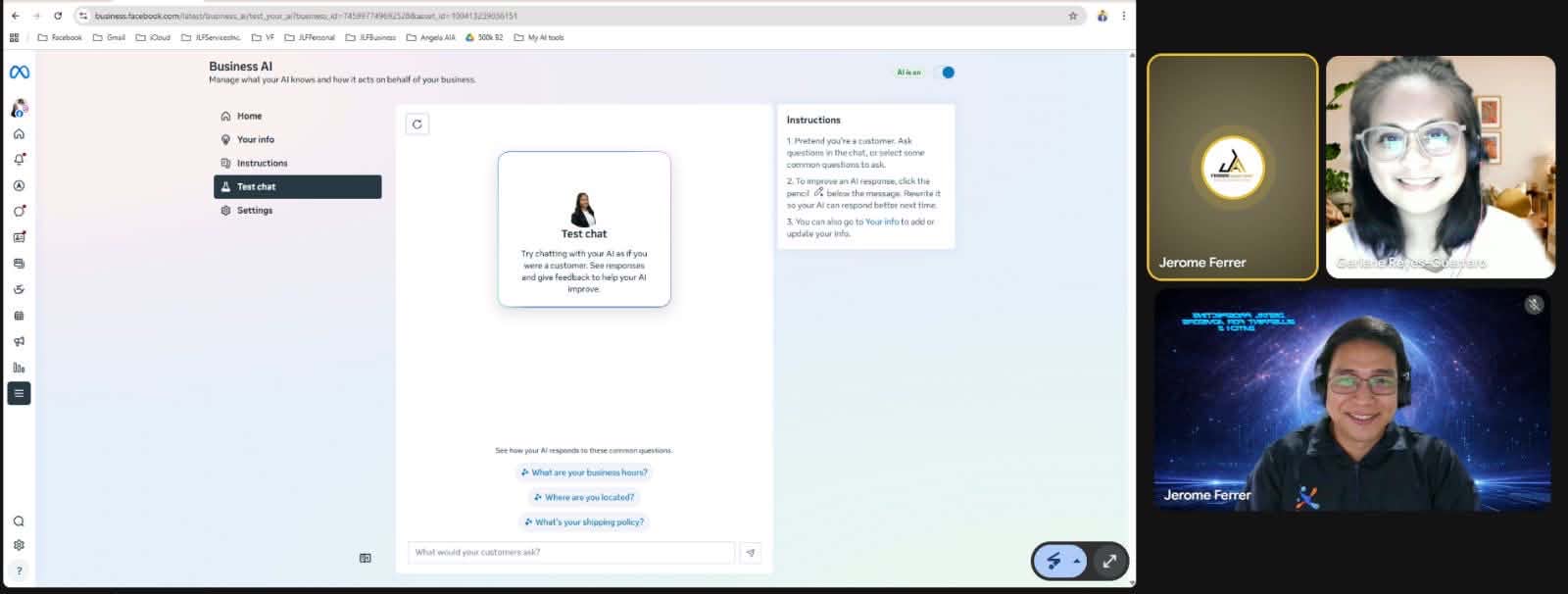This screenshot has height=594, width=1568.
Task: Reset the test chat with refresh icon
Action: [x=417, y=124]
